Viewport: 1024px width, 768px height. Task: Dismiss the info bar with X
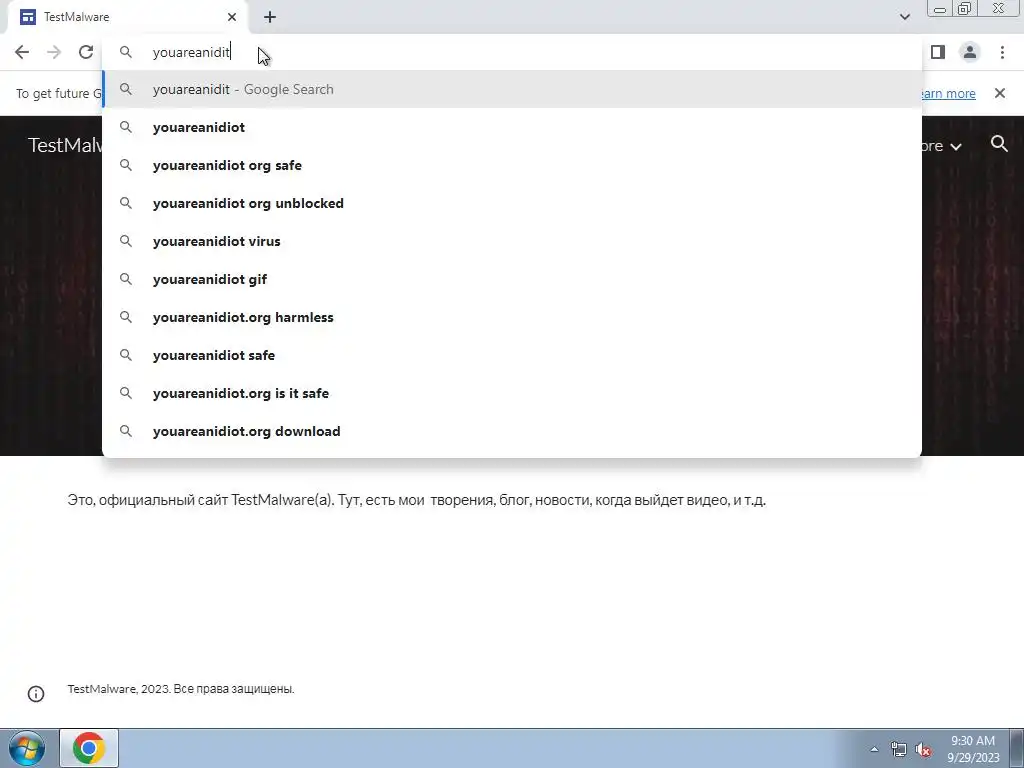pos(1000,93)
